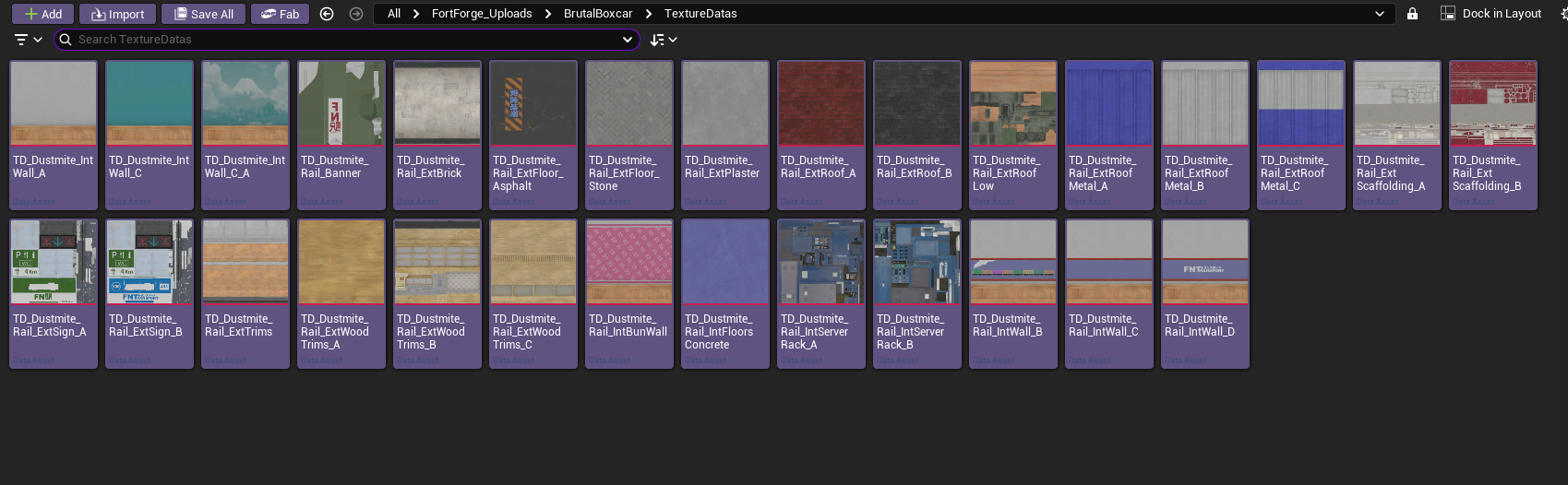The height and width of the screenshot is (485, 1568).
Task: Expand chevron after BrutalBoxcar breadcrumb
Action: (x=649, y=14)
